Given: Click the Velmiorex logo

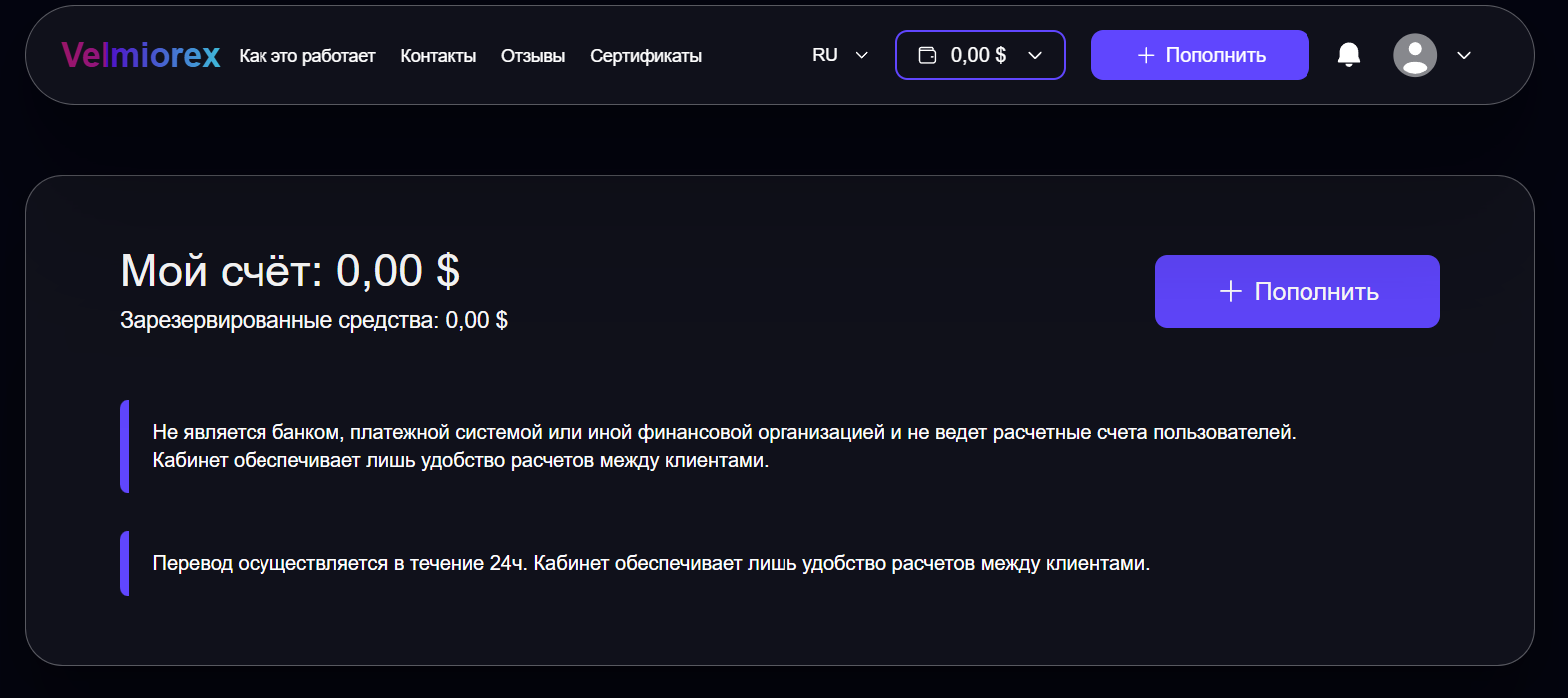Looking at the screenshot, I should (141, 55).
